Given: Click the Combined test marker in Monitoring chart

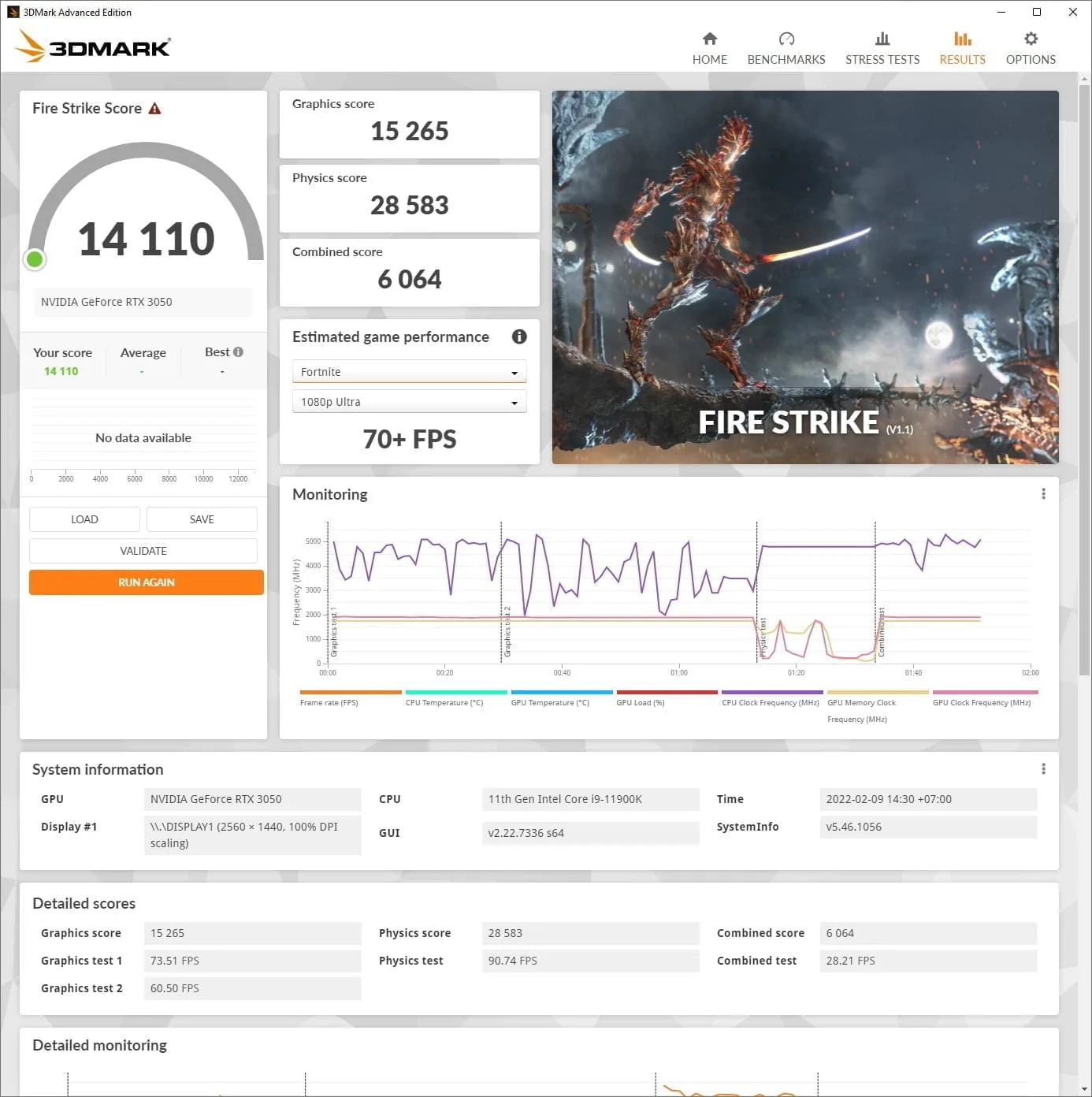Looking at the screenshot, I should (x=881, y=632).
